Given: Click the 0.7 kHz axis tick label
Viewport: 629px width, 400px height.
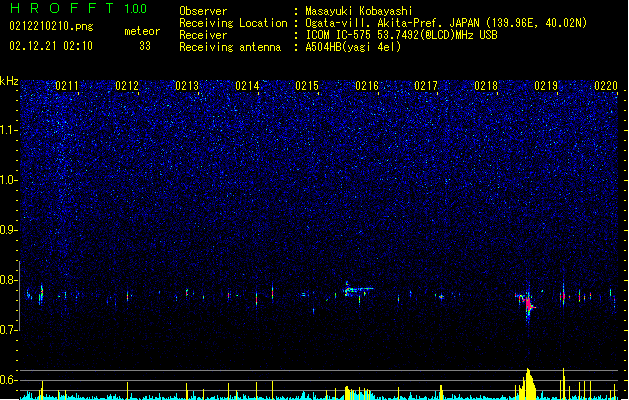Looking at the screenshot, I should click(x=8, y=330).
